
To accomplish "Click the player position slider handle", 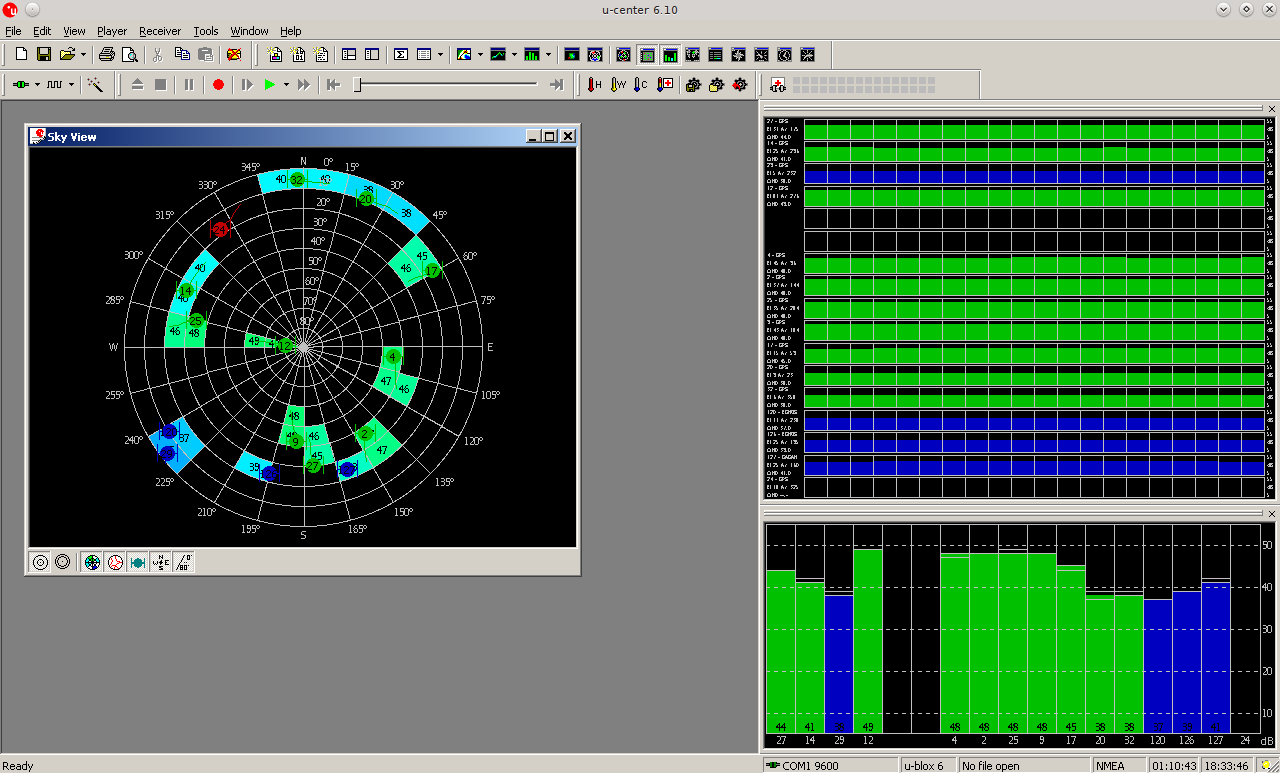I will pyautogui.click(x=357, y=85).
